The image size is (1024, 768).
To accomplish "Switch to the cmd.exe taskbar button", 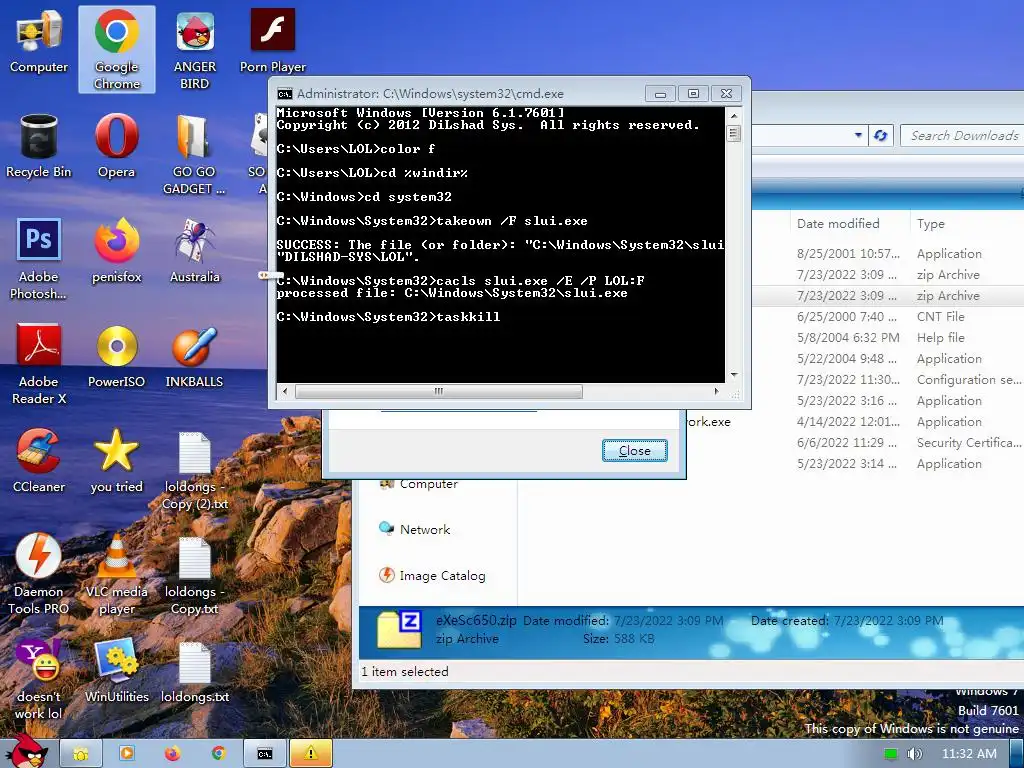I will click(x=264, y=754).
